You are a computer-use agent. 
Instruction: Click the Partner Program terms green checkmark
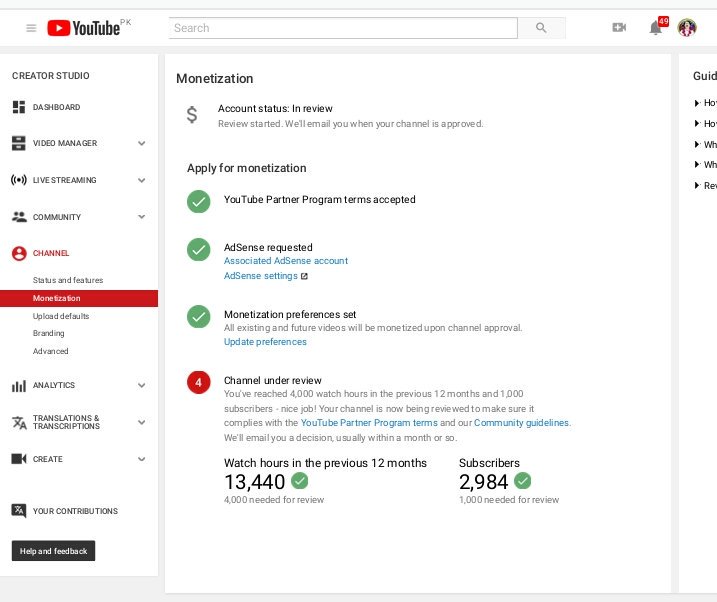click(x=198, y=202)
